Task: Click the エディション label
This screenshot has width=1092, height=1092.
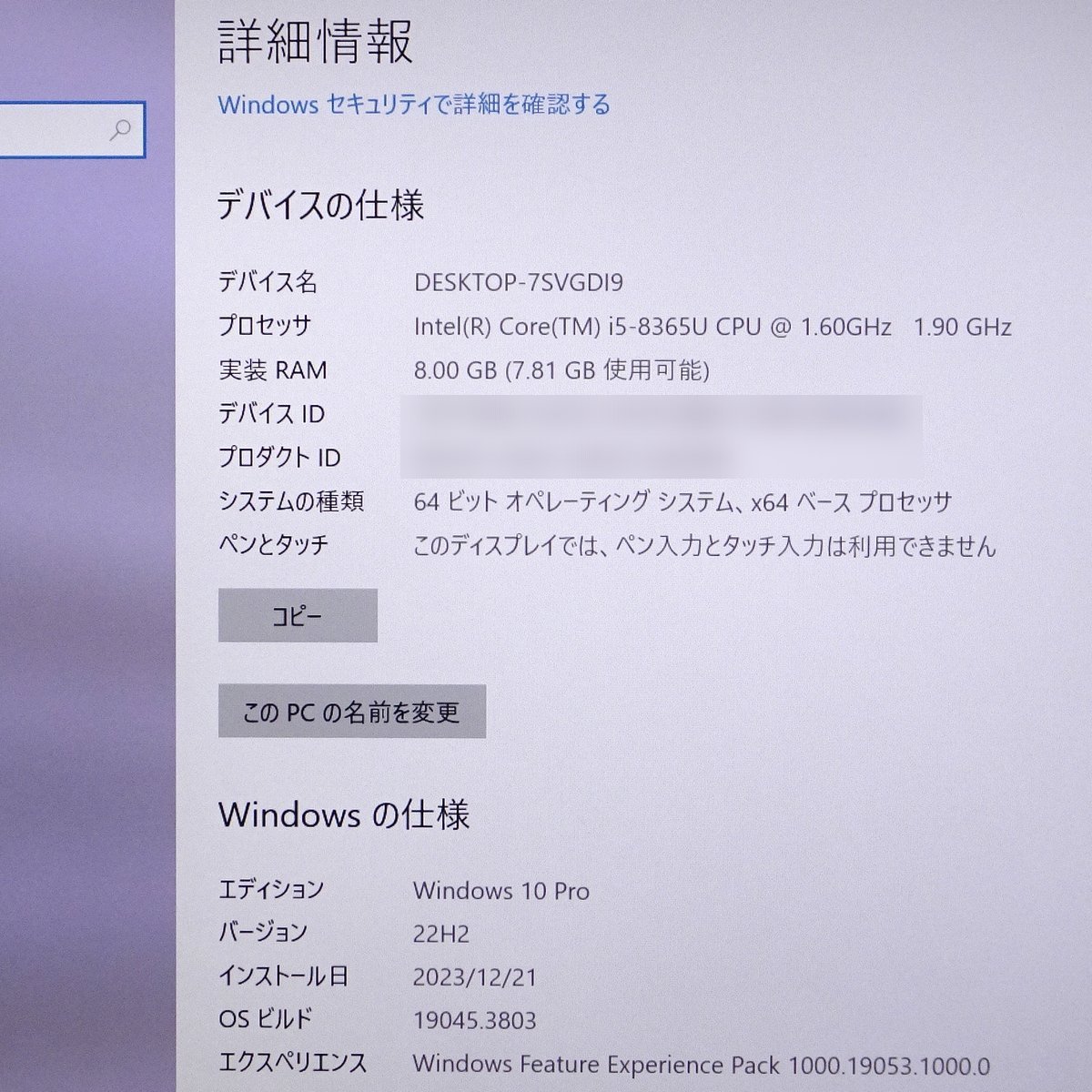Action: (x=271, y=889)
